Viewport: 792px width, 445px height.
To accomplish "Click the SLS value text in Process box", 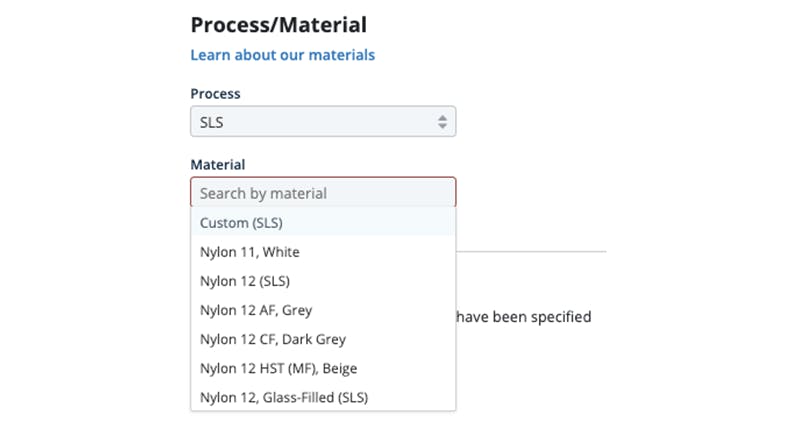I will [x=211, y=122].
